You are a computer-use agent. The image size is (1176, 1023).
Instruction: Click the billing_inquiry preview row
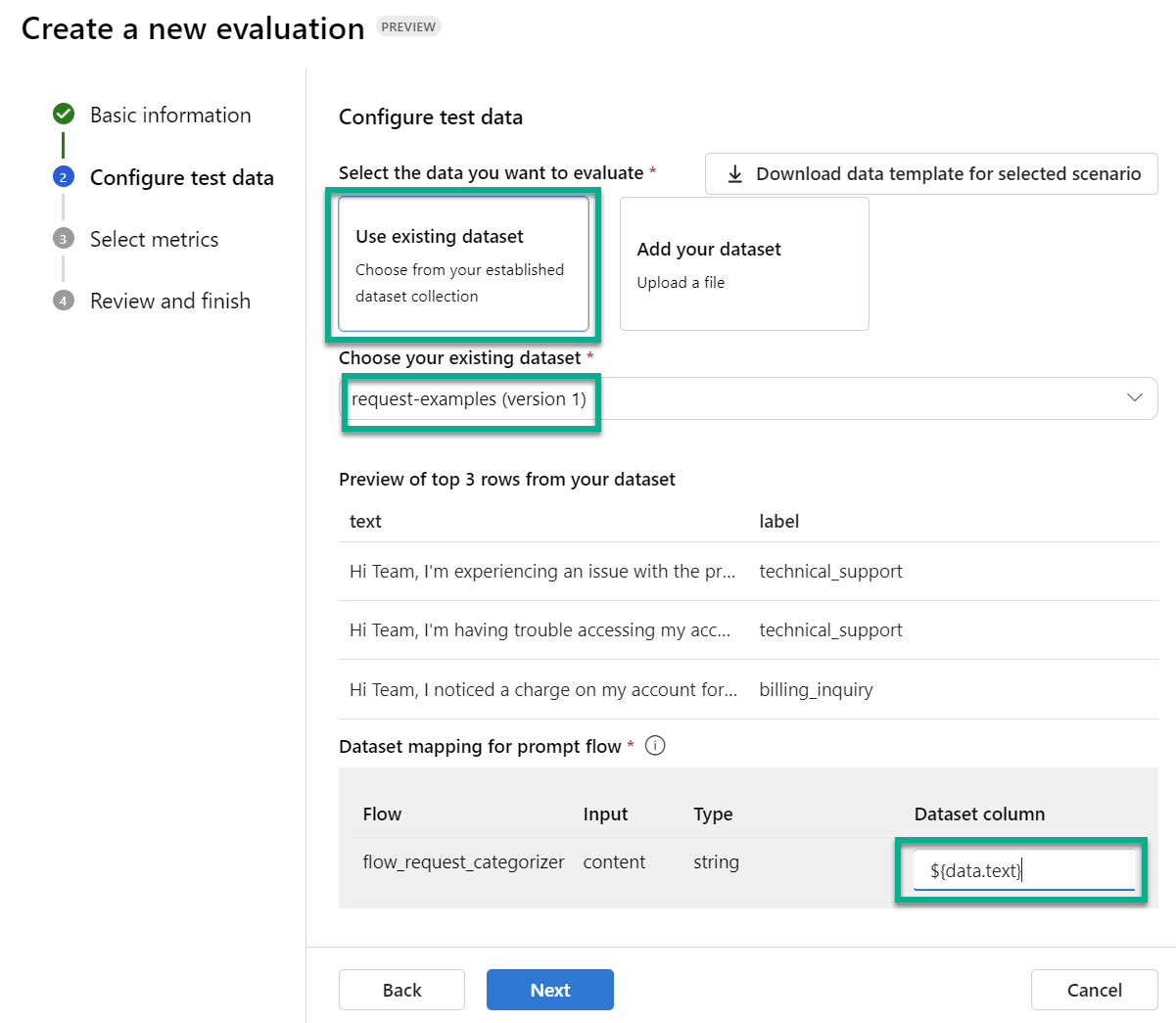[x=748, y=690]
